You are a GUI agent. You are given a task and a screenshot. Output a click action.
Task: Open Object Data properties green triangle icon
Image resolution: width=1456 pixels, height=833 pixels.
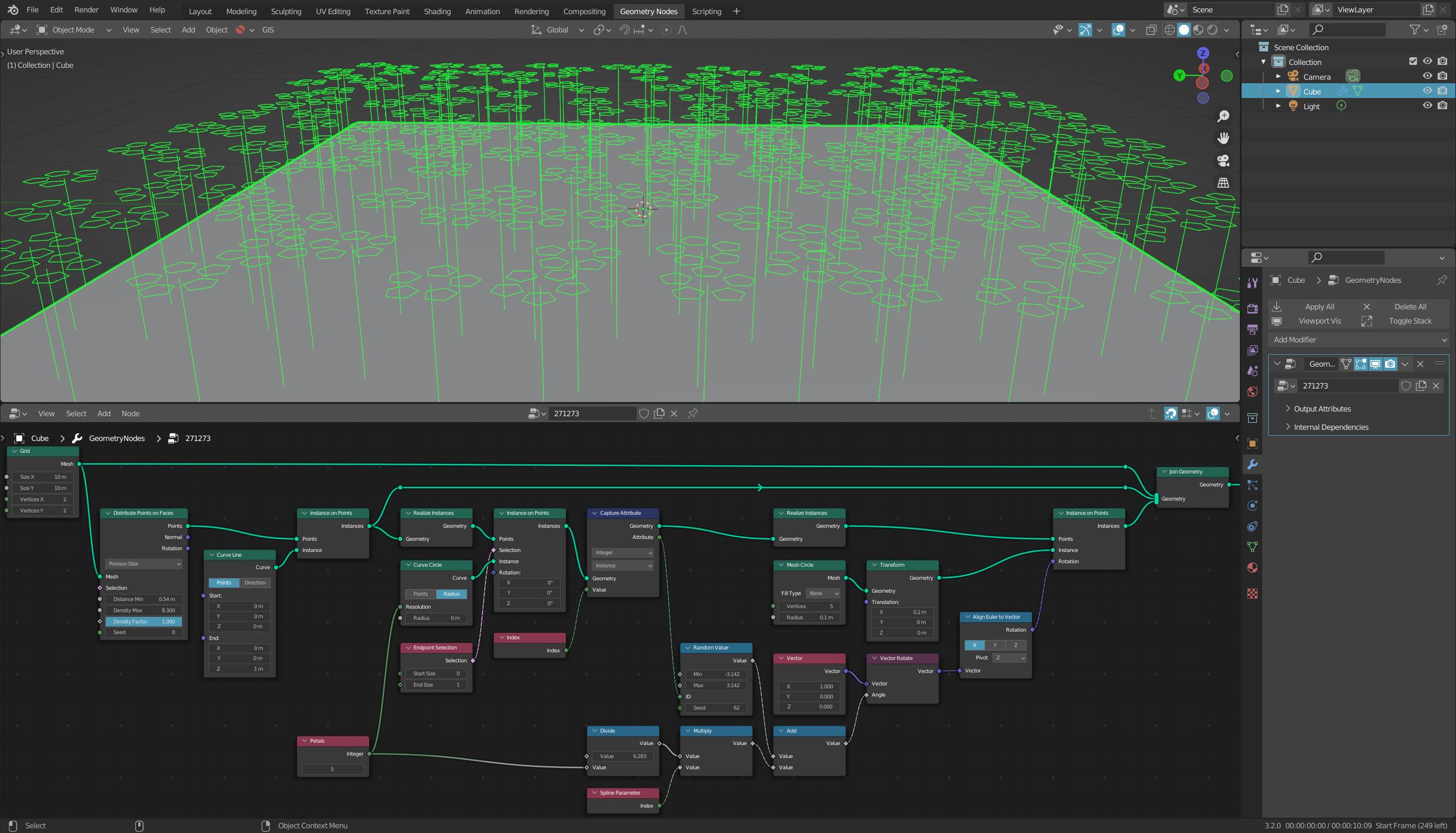point(1252,547)
